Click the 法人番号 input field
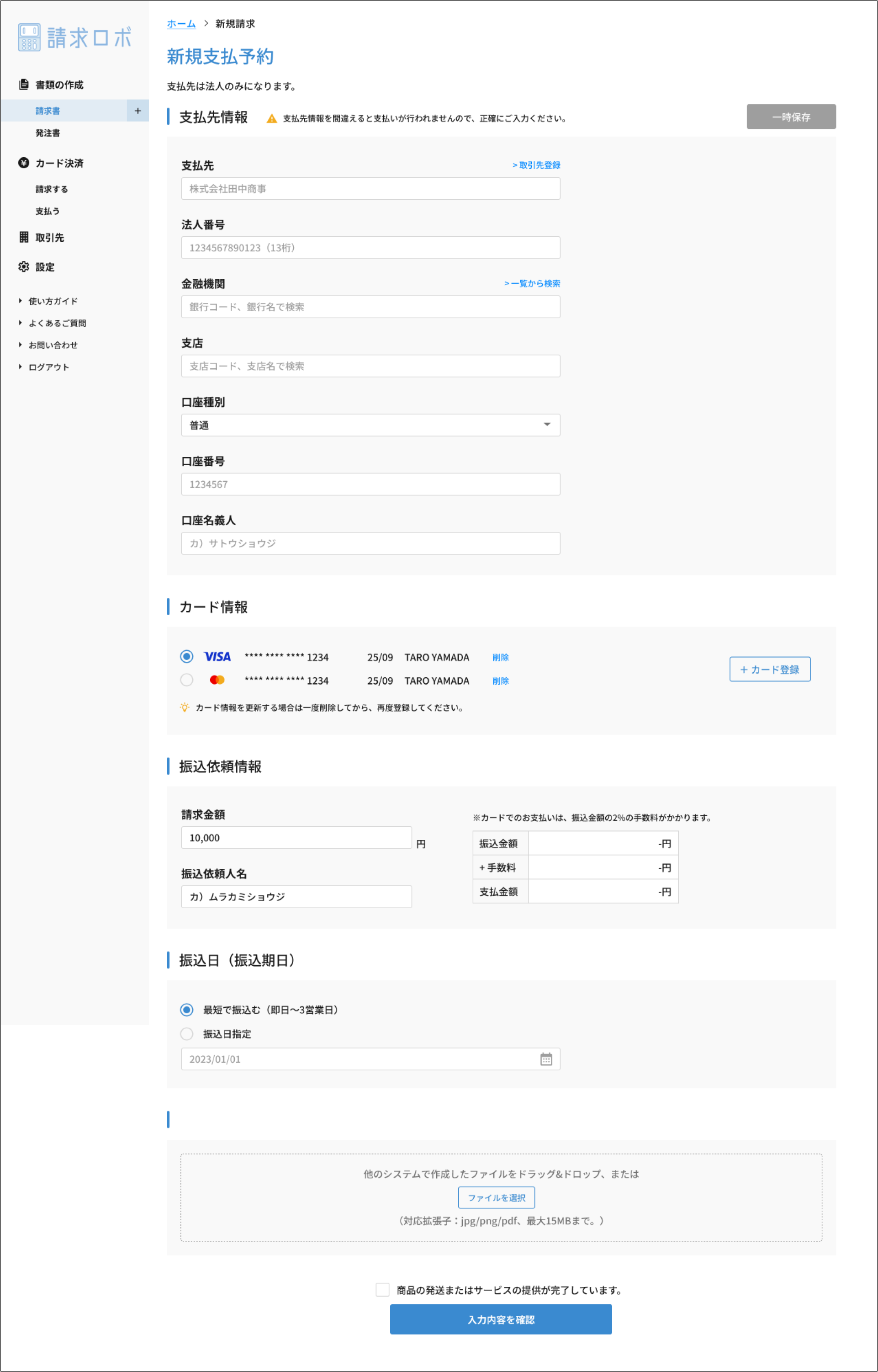The image size is (878, 1372). [370, 248]
